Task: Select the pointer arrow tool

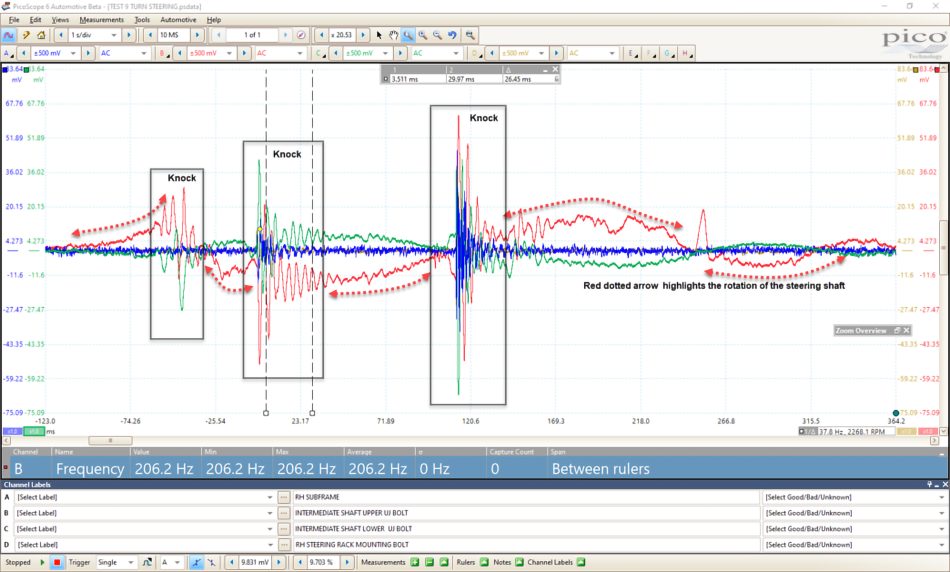Action: tap(379, 35)
